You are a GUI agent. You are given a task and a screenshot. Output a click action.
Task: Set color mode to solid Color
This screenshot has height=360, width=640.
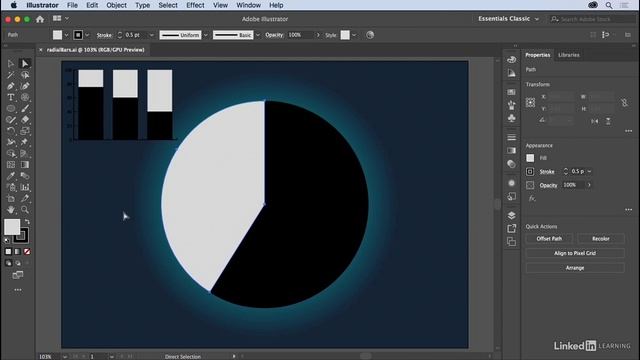coord(8,252)
